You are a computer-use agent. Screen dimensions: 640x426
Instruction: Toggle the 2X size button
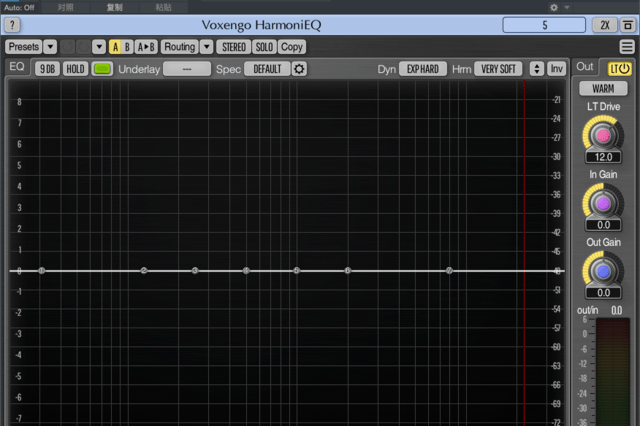tap(605, 25)
